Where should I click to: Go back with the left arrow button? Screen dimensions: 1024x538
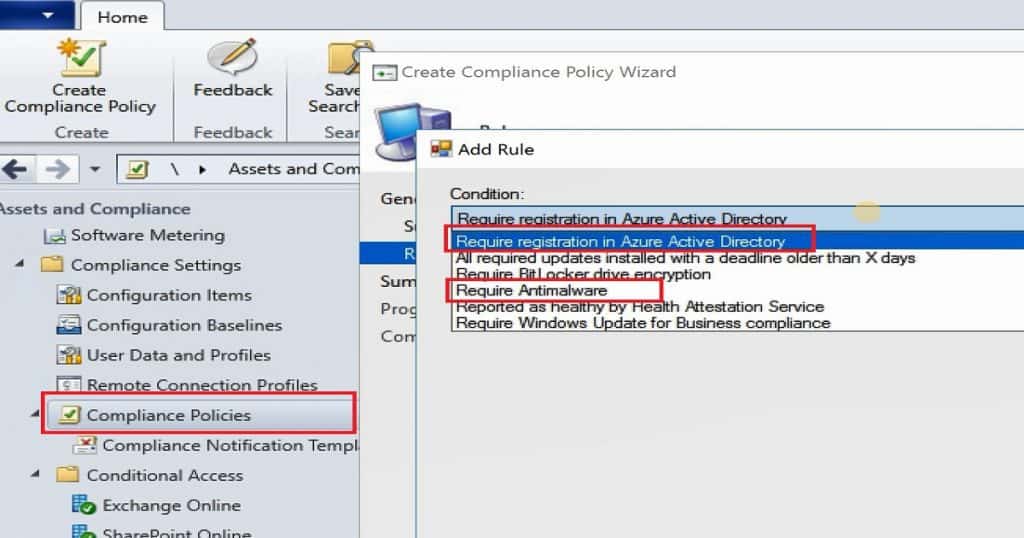click(x=16, y=170)
